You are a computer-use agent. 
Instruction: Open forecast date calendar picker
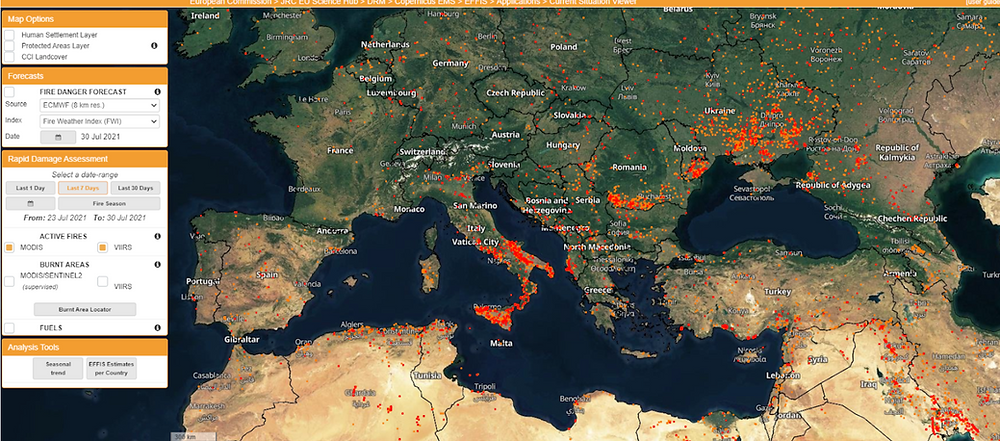pos(58,137)
